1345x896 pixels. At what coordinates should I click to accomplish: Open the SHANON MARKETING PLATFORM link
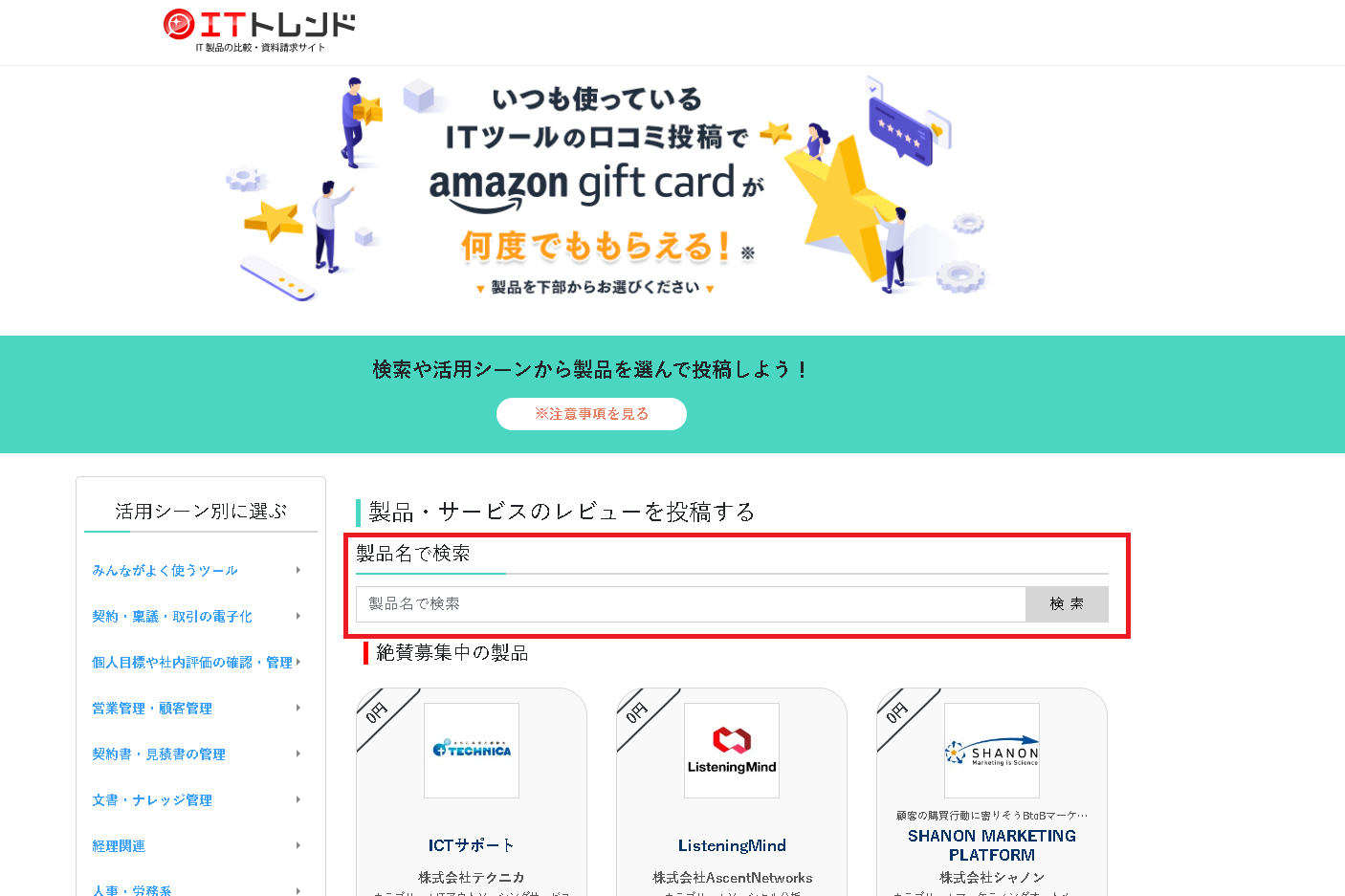point(992,845)
